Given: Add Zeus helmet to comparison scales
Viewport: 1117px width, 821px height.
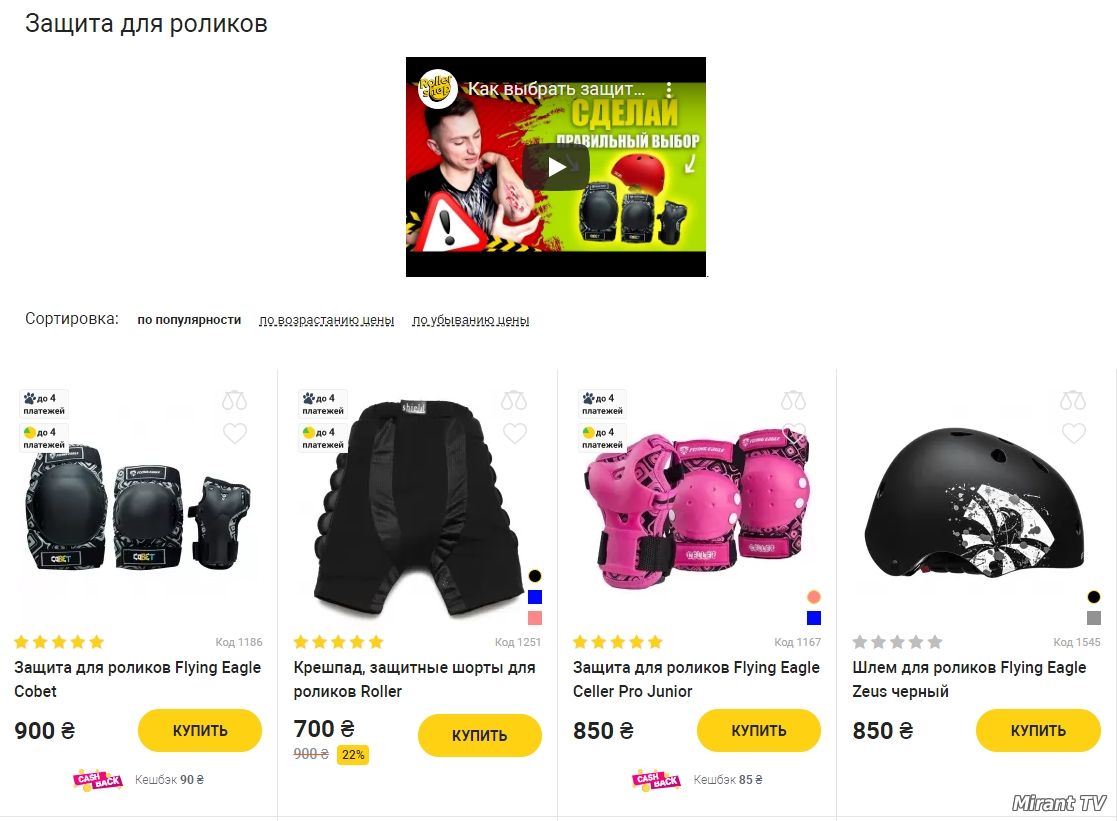Looking at the screenshot, I should 1073,401.
